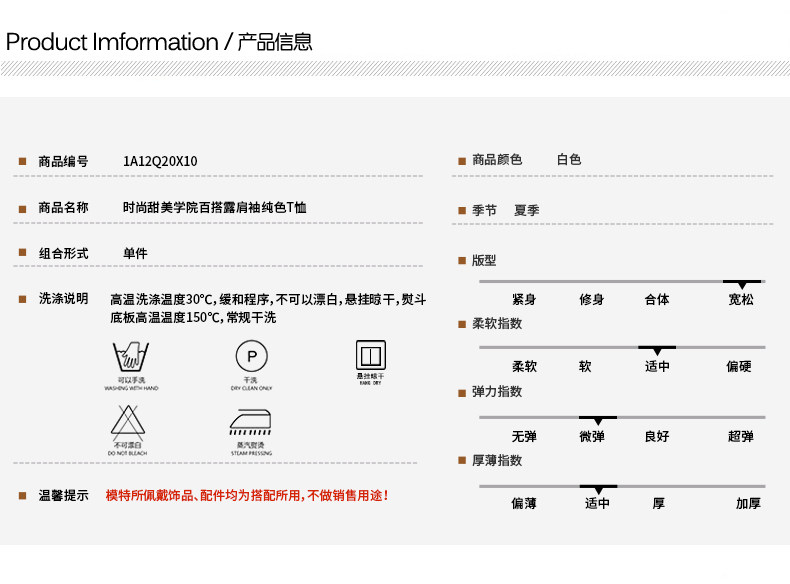Viewport: 790px width, 584px height.
Task: Click the 偏薄 thickness label
Action: tap(524, 503)
